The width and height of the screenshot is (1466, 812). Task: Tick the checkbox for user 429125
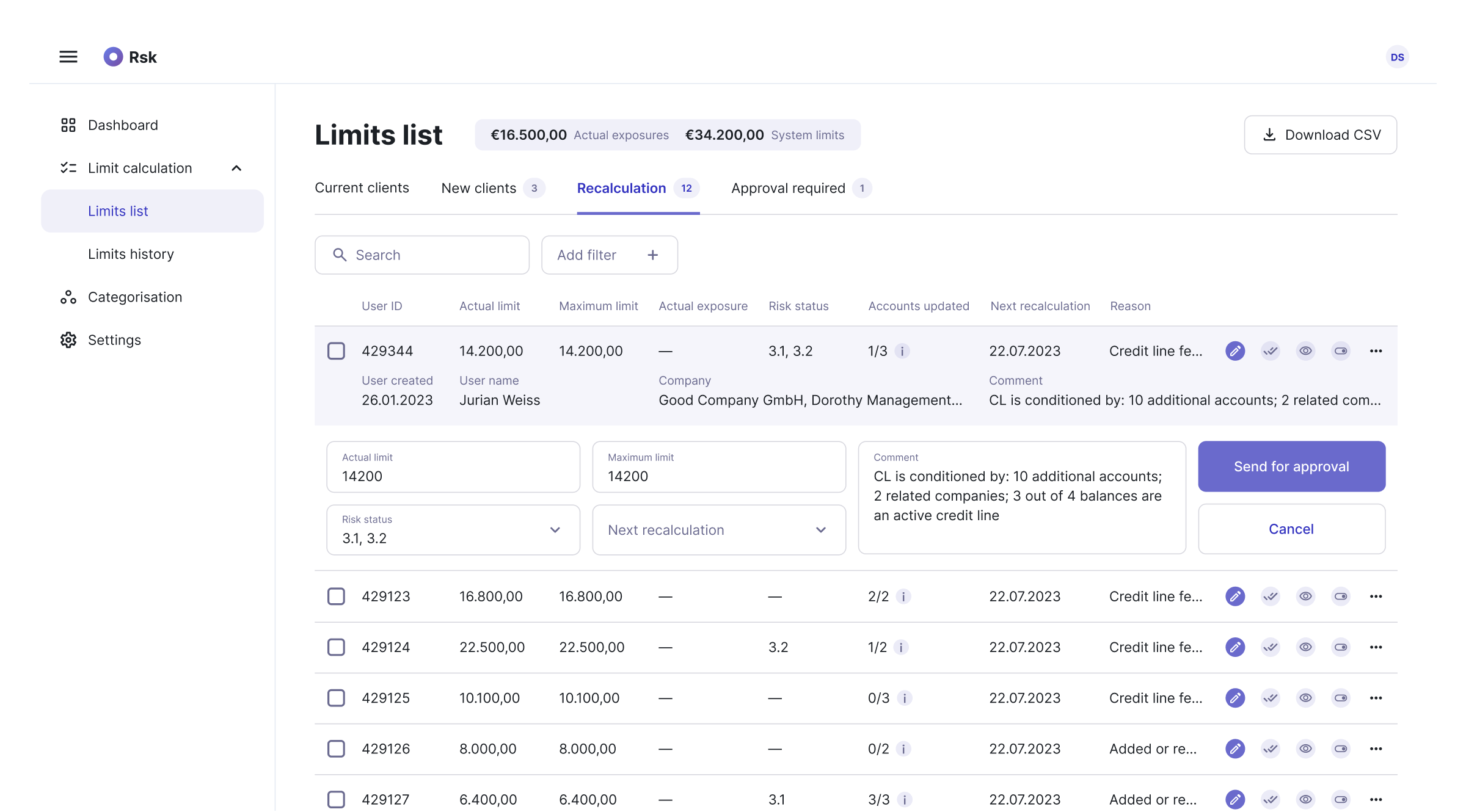(336, 698)
